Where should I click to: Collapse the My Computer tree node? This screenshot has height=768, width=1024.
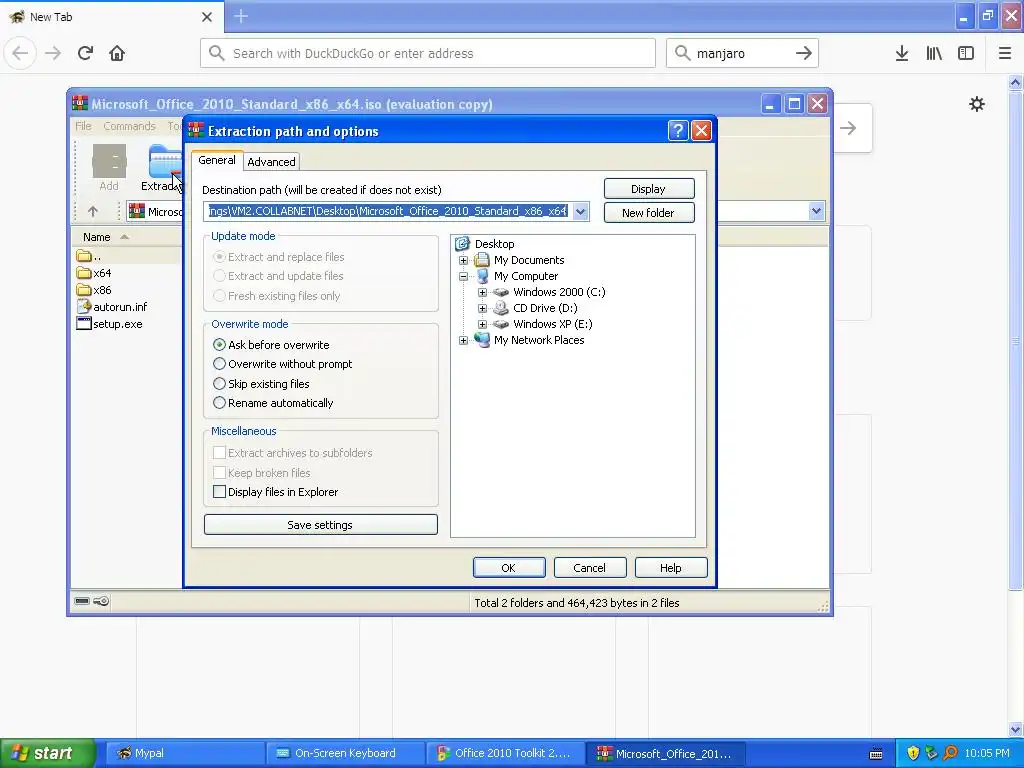[463, 276]
